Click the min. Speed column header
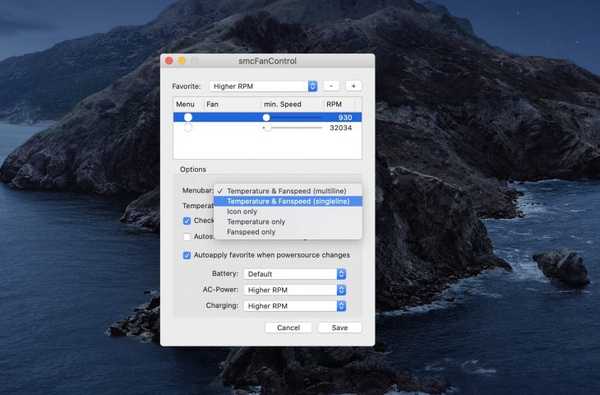The image size is (600, 395). tap(282, 104)
